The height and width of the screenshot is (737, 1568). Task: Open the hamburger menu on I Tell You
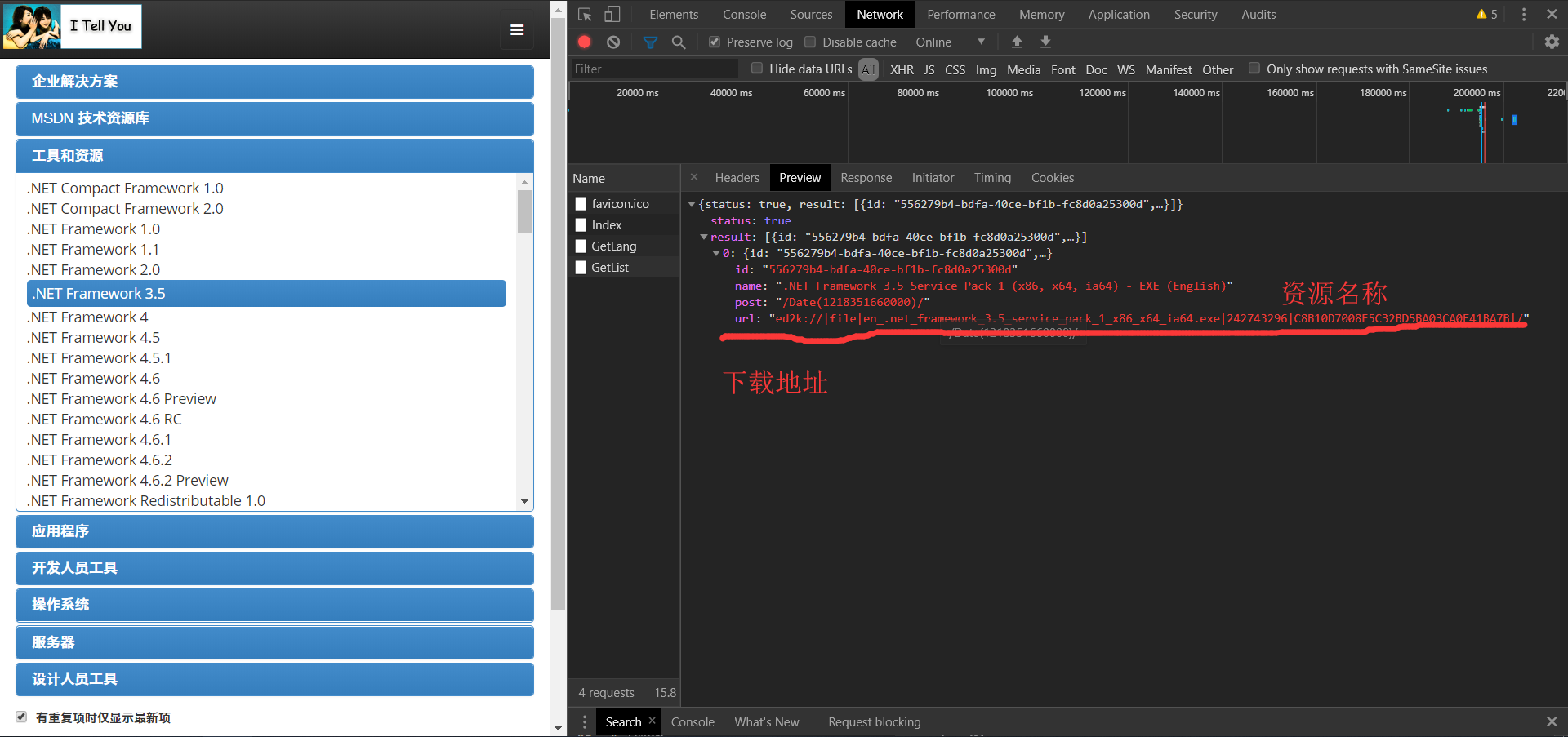pos(517,30)
